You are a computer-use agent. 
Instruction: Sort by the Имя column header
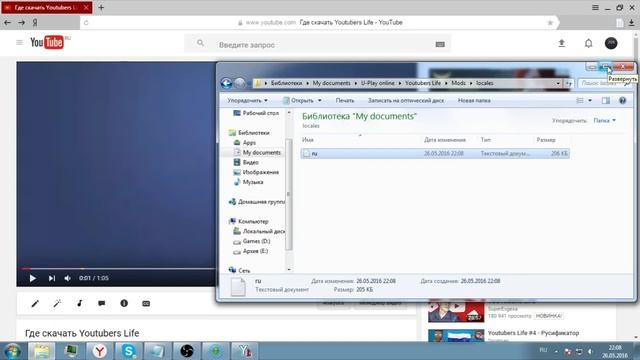(x=308, y=140)
